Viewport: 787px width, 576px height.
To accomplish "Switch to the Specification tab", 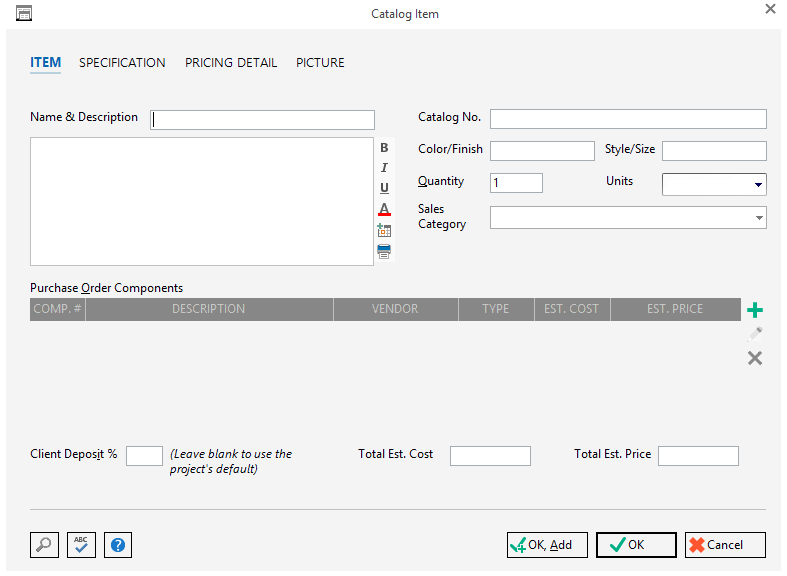I will click(x=122, y=62).
